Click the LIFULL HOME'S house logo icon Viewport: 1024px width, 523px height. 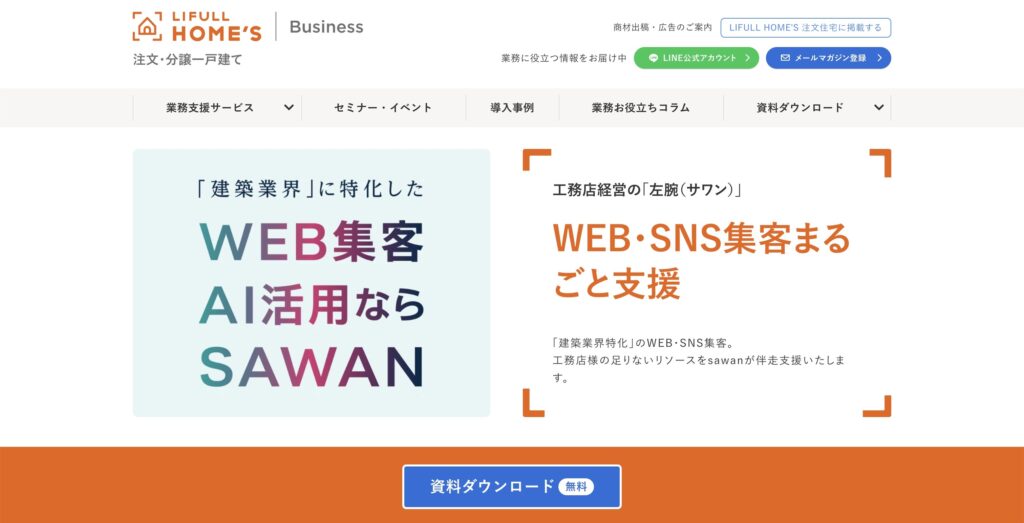pyautogui.click(x=147, y=27)
